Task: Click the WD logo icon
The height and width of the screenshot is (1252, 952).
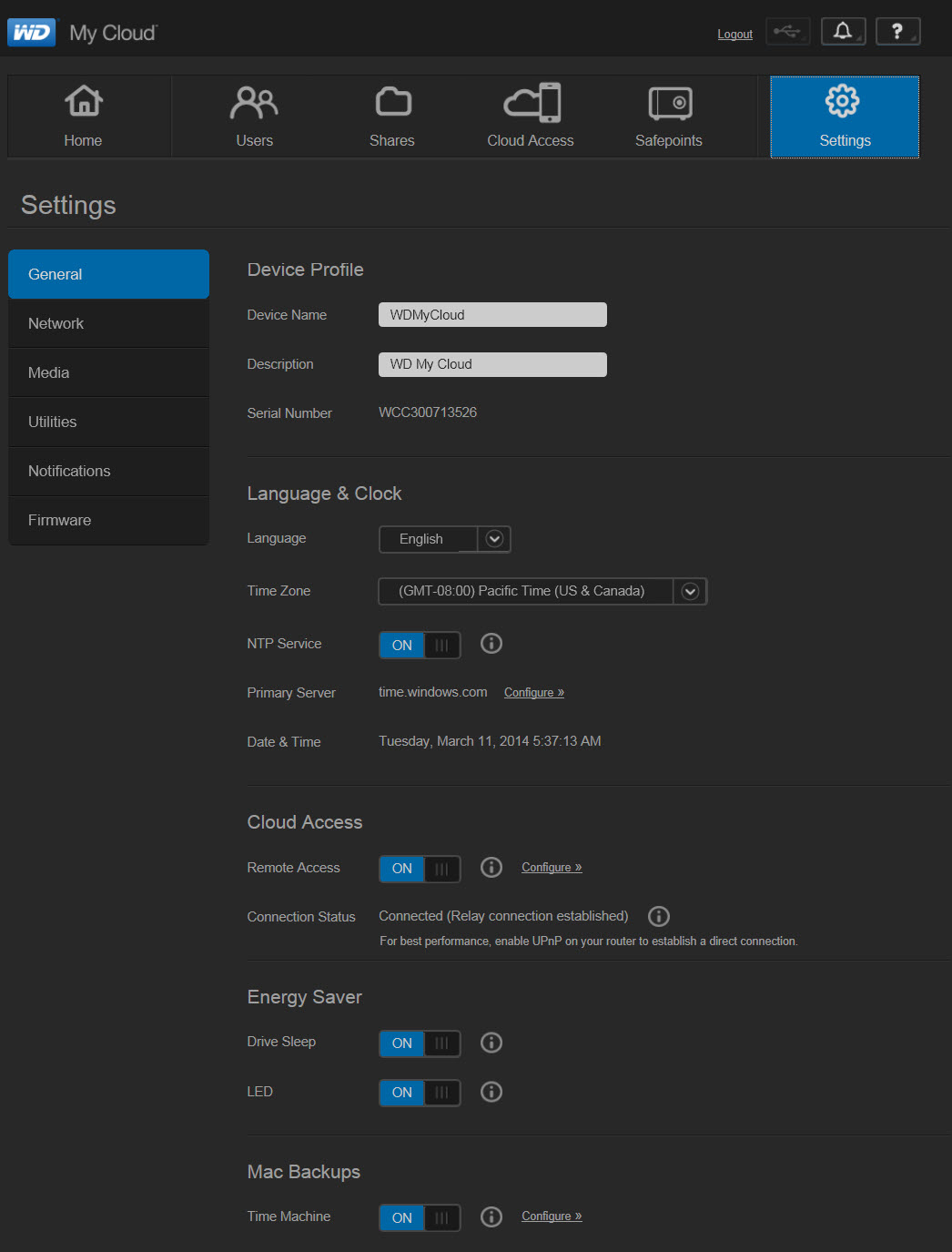Action: (32, 33)
